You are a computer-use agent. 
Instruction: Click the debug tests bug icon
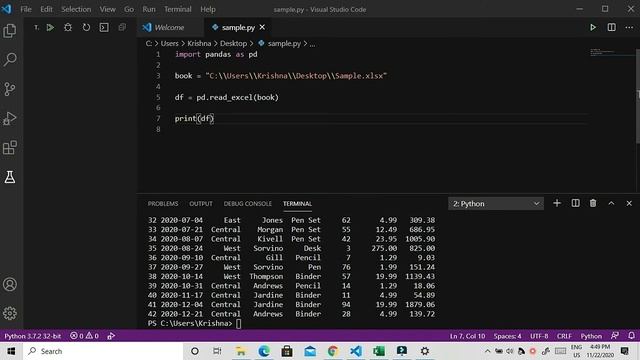pos(68,27)
